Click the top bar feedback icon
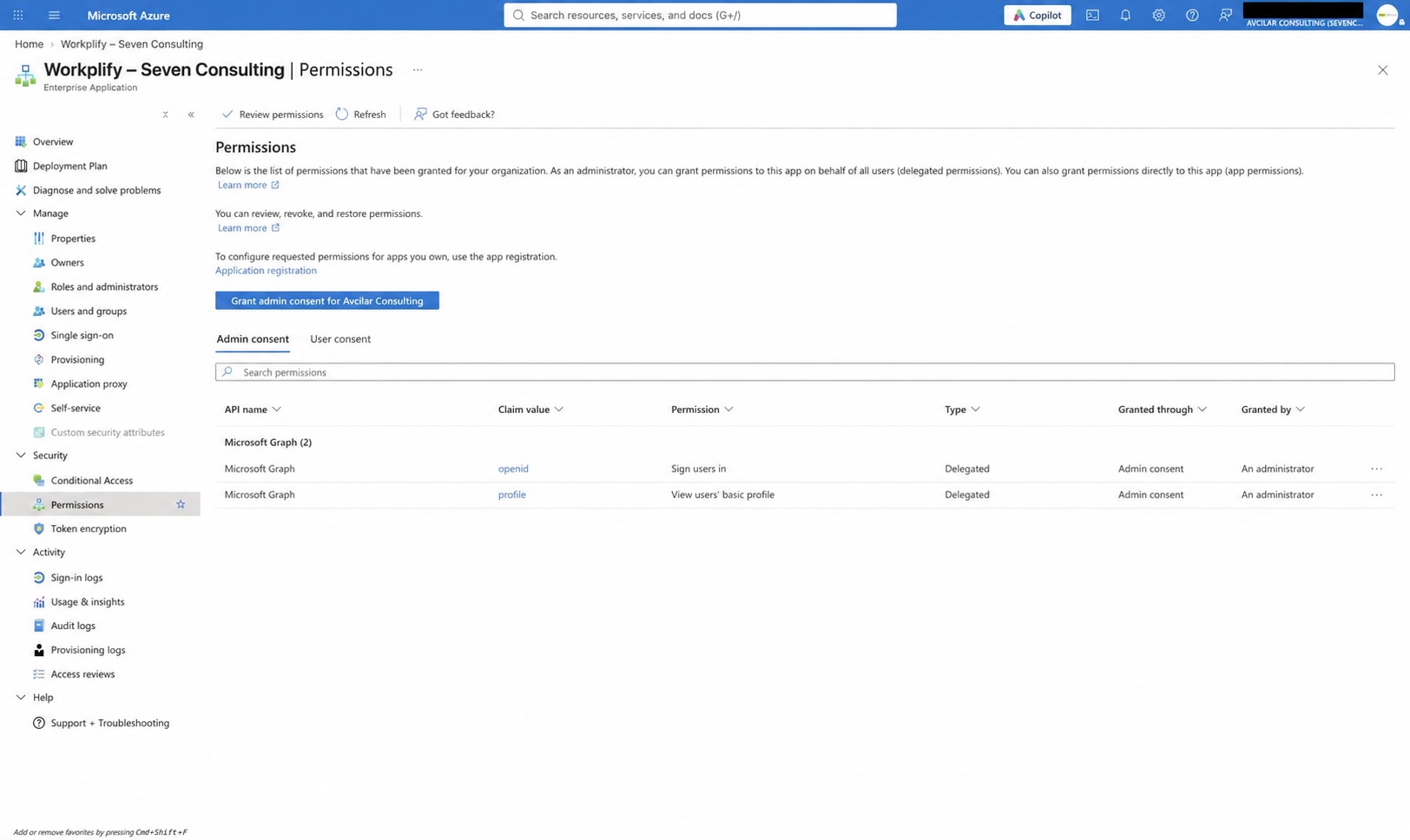 (1225, 15)
